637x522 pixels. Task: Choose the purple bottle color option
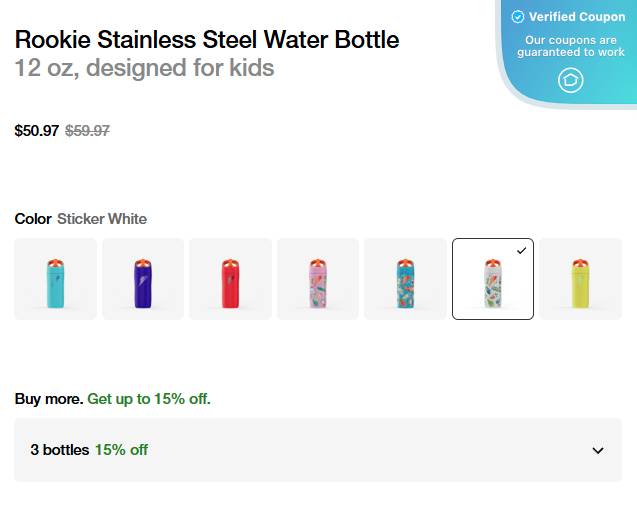click(143, 279)
